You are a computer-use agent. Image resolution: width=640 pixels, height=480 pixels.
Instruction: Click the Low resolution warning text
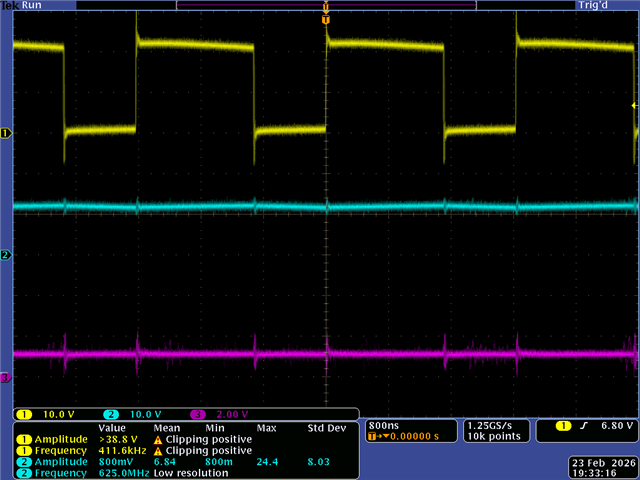click(191, 473)
